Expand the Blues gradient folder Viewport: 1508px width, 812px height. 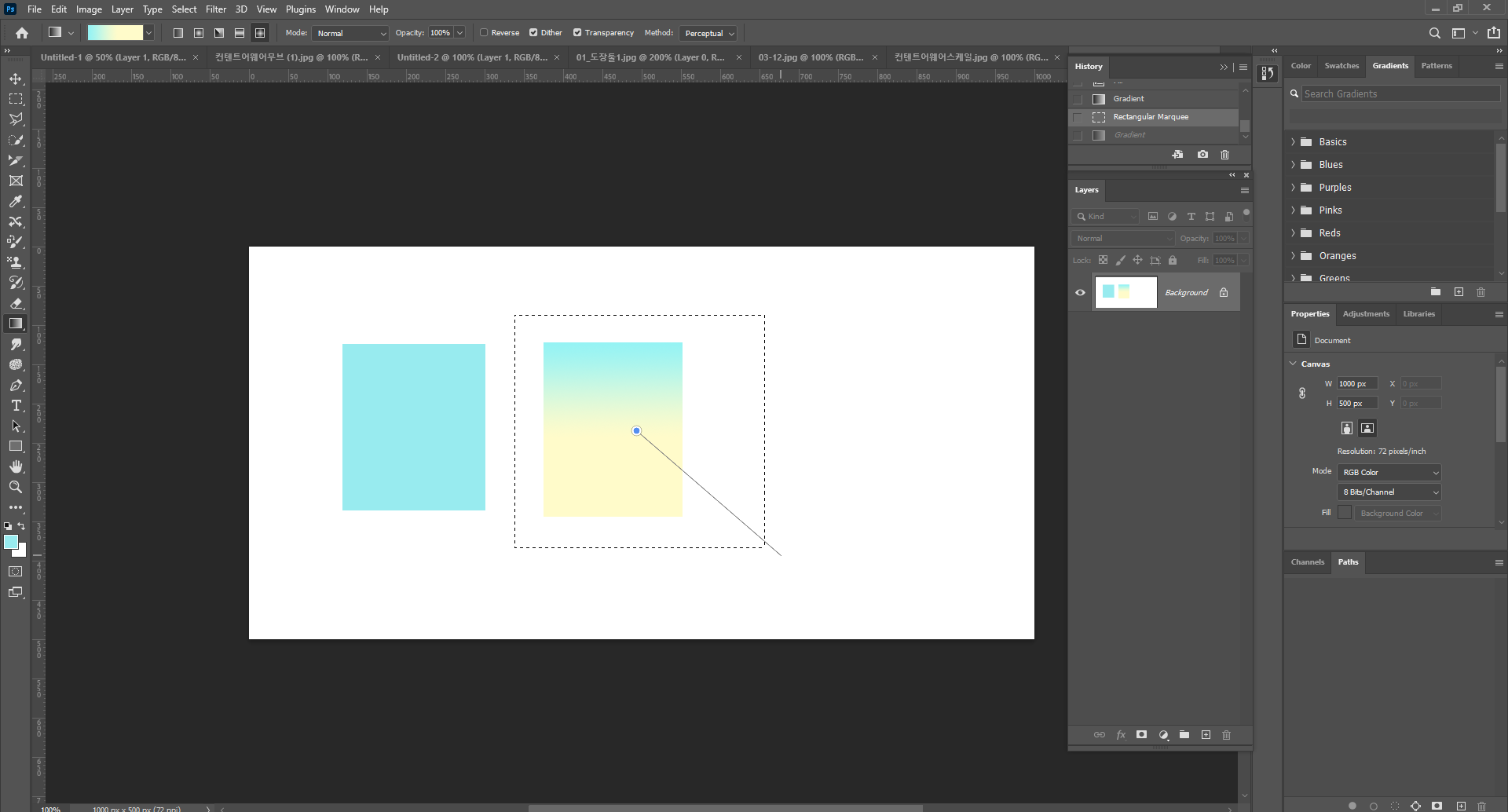click(1293, 165)
